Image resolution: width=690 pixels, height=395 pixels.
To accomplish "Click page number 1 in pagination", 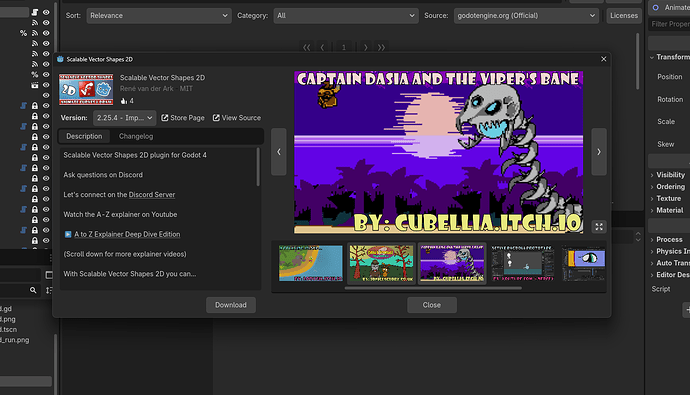I will 344,47.
